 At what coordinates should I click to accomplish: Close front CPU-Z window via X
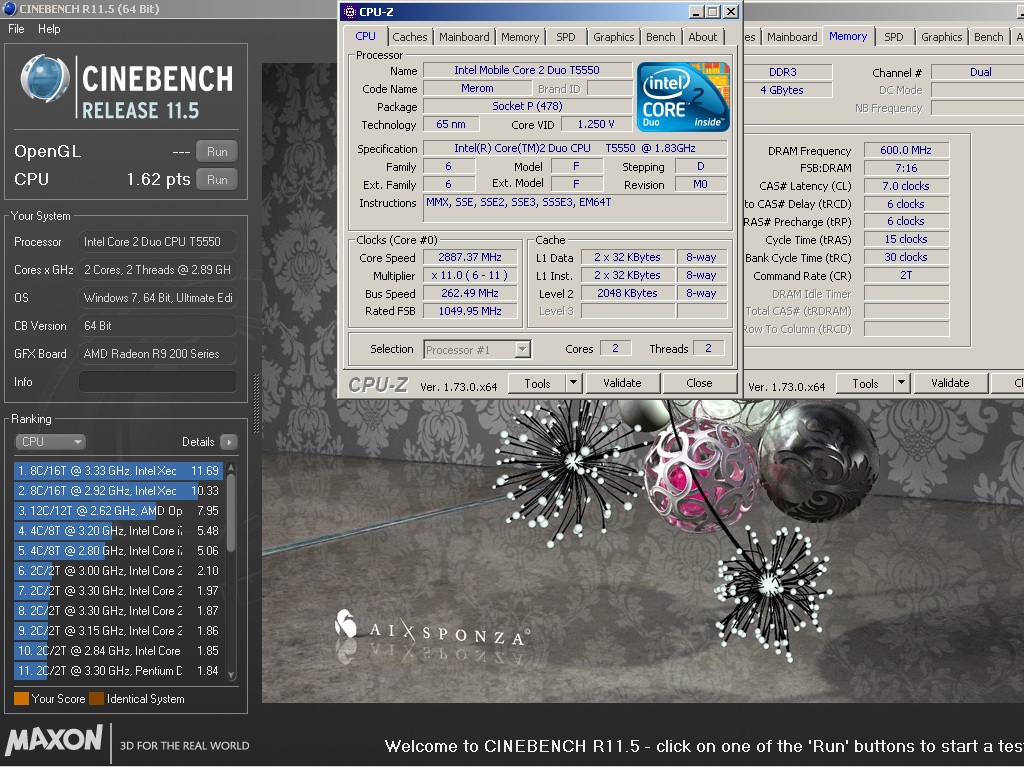tap(731, 12)
